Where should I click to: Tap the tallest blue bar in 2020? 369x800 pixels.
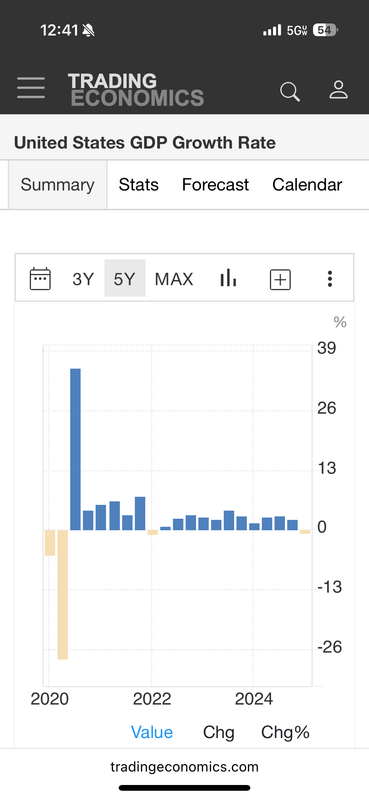pos(75,449)
